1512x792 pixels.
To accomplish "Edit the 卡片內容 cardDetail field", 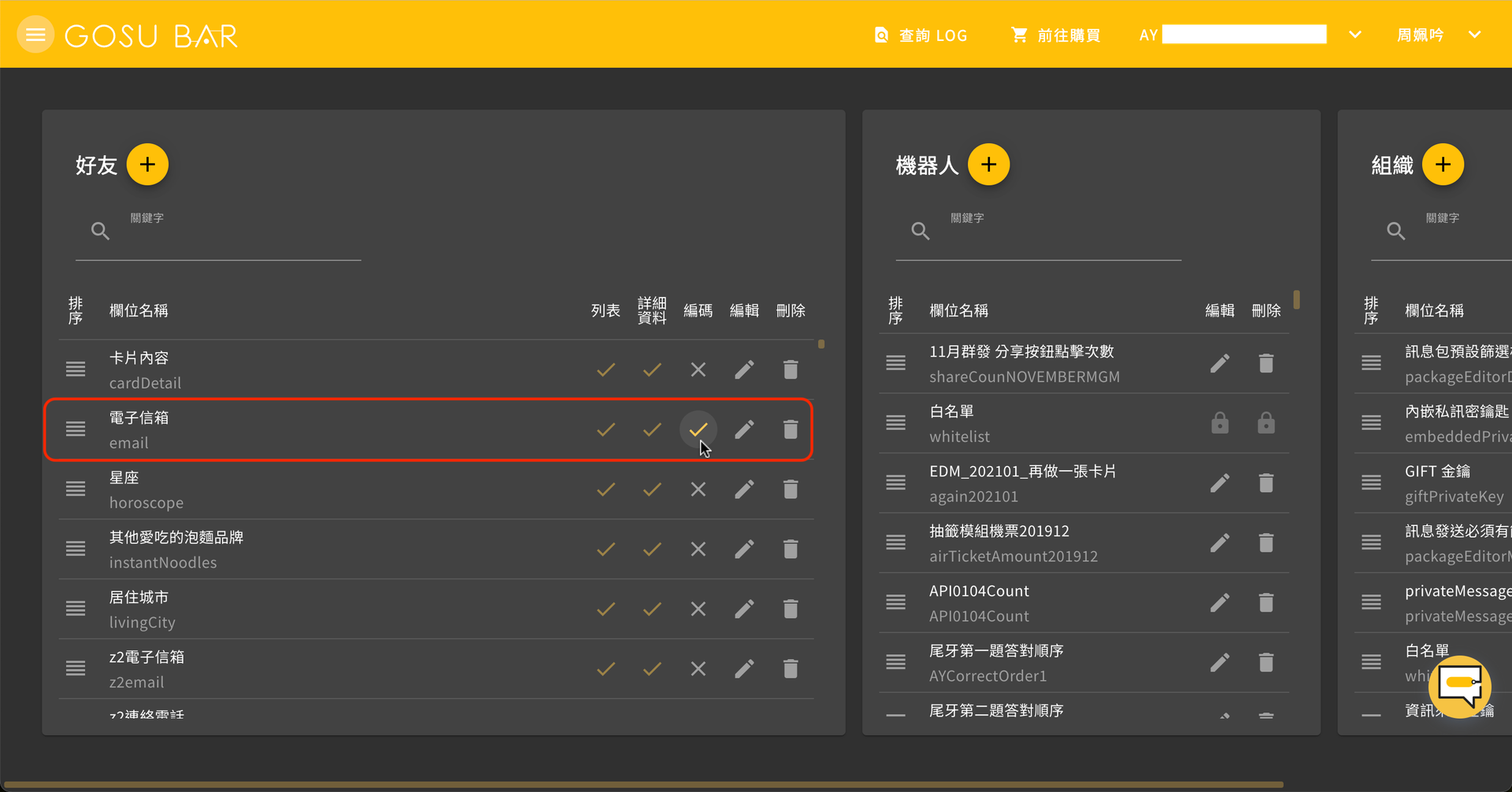I will coord(744,369).
